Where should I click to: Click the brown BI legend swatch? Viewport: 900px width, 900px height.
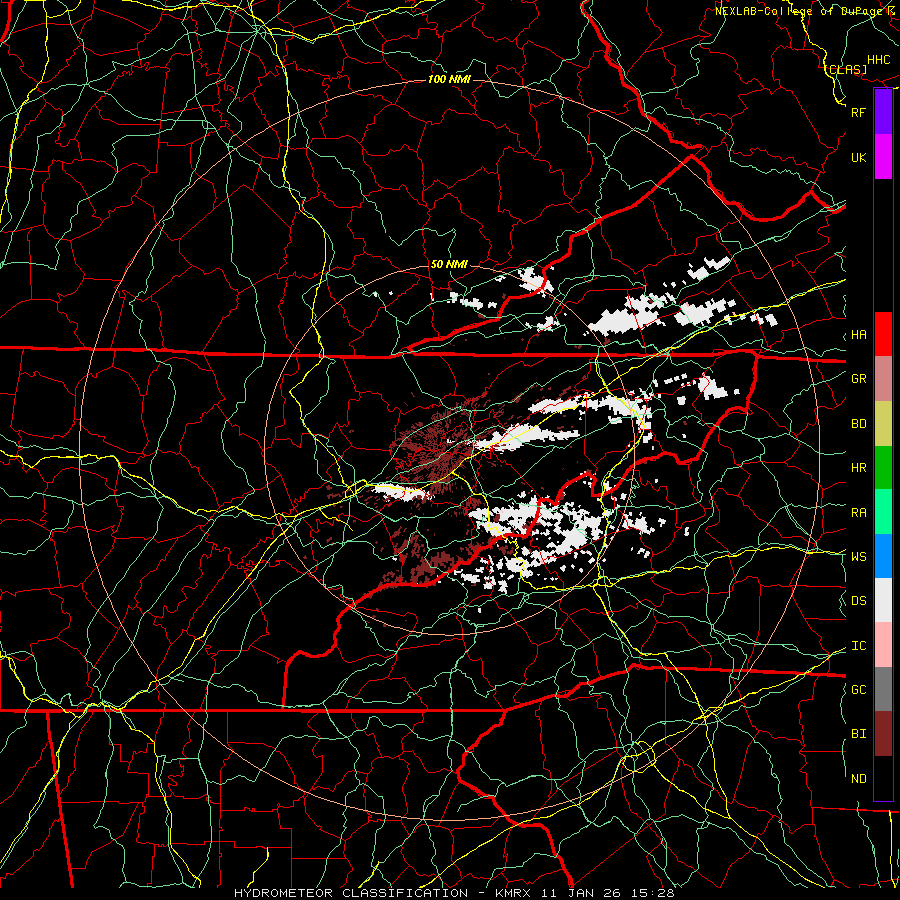pyautogui.click(x=883, y=734)
